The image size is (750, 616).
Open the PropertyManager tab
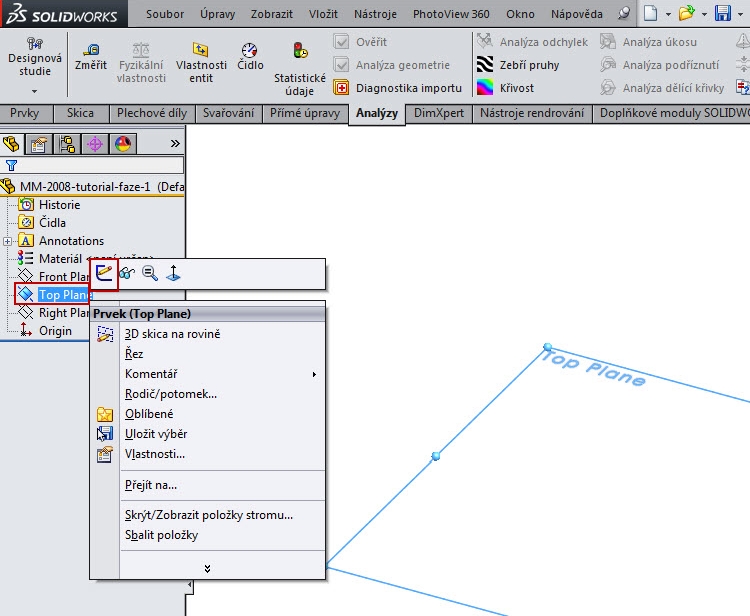click(x=39, y=144)
